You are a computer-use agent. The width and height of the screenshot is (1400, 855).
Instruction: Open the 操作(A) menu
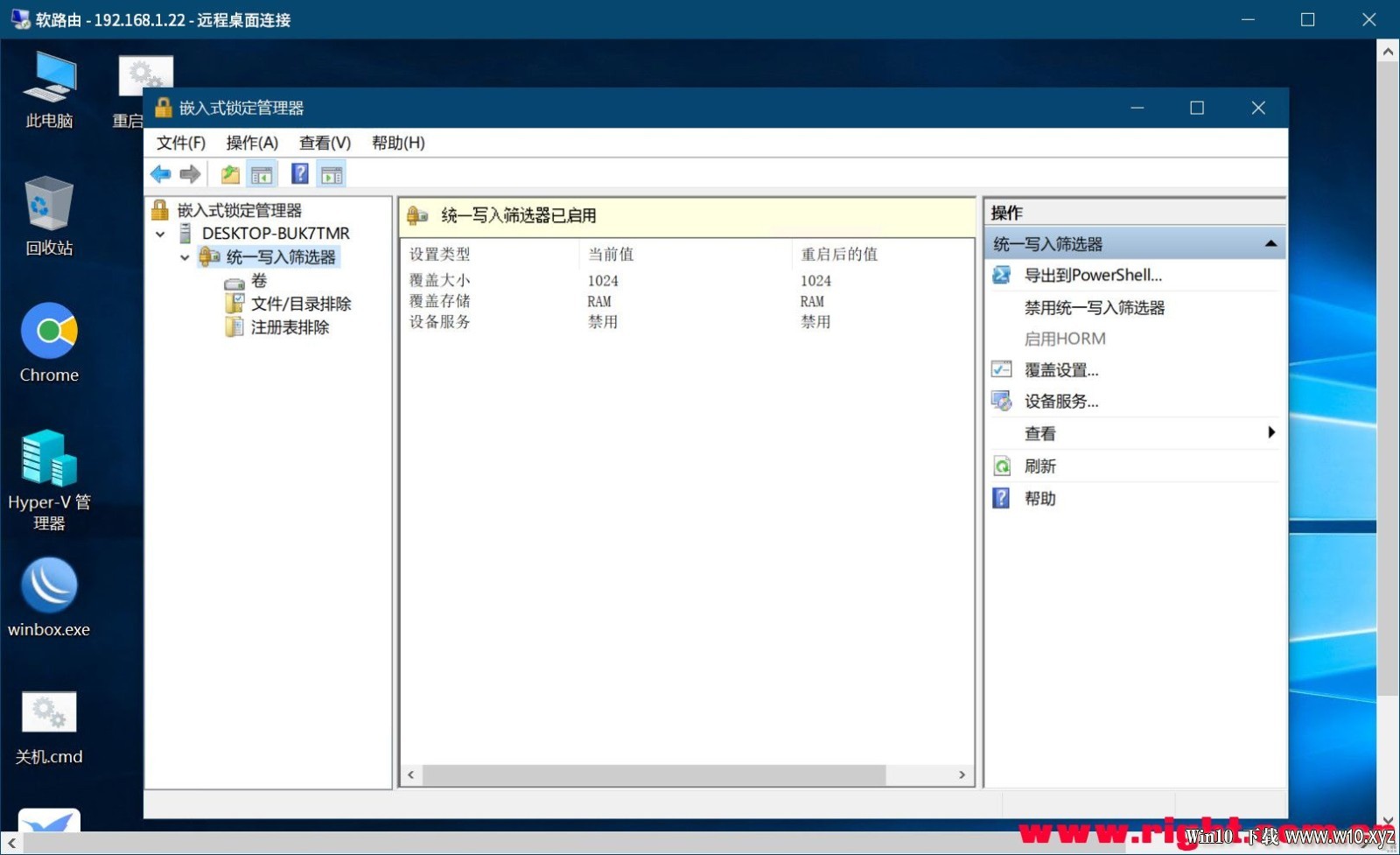click(252, 143)
